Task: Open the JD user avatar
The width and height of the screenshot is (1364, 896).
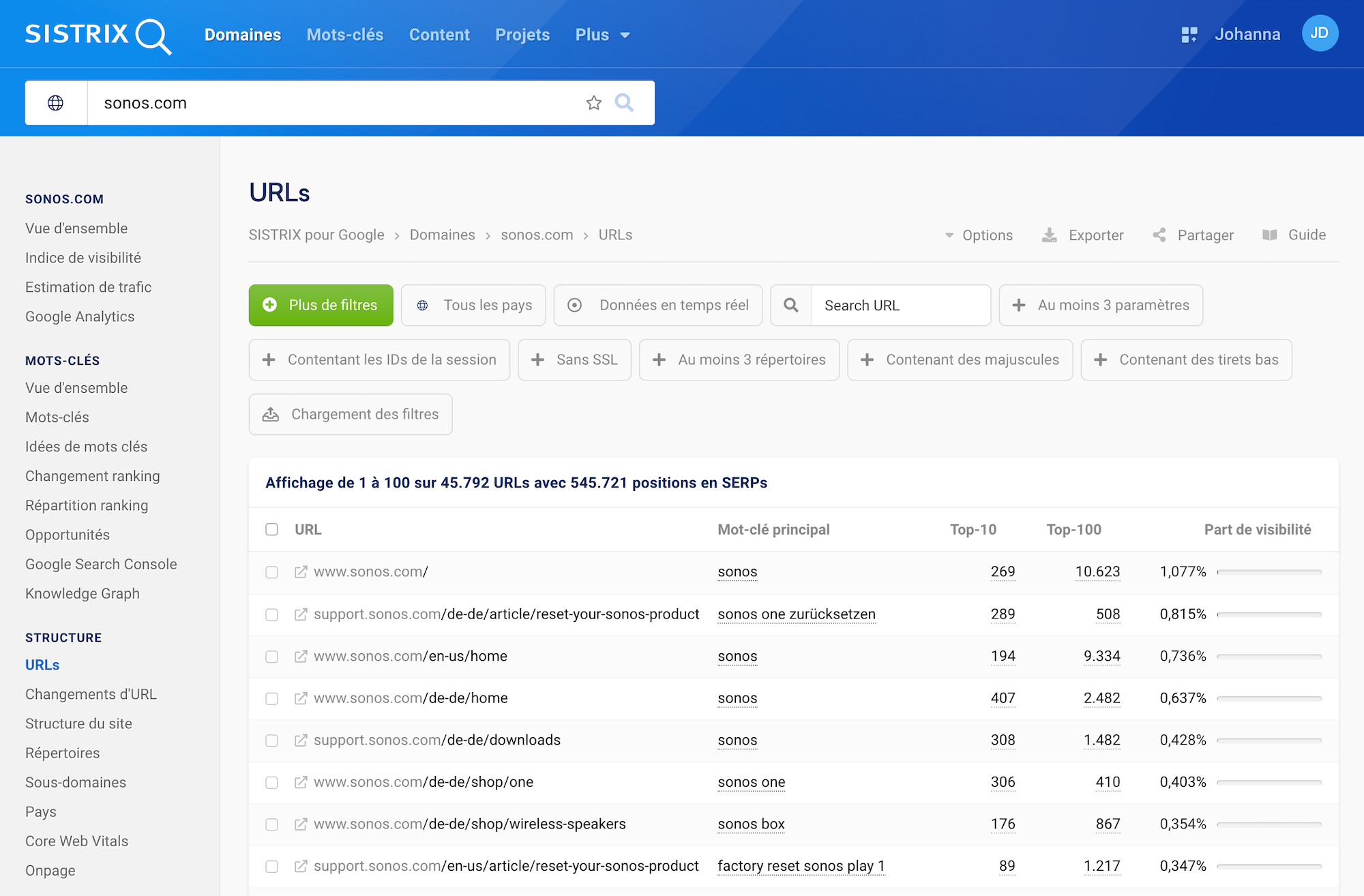Action: [x=1320, y=33]
